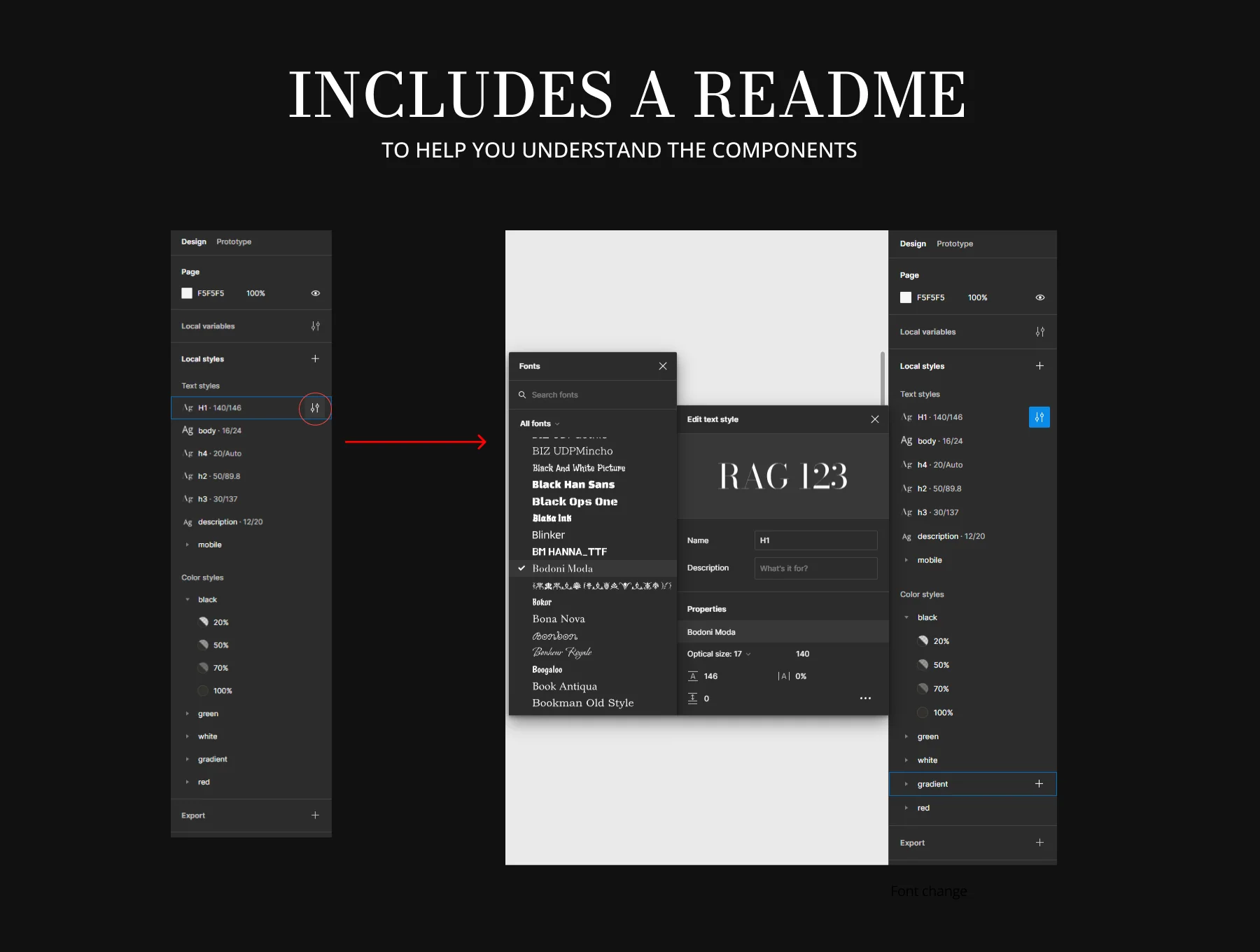Open type details three-dot menu

tap(865, 699)
